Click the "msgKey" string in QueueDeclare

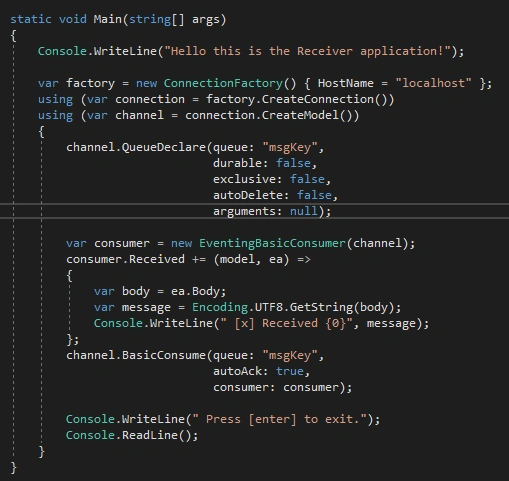[290, 147]
